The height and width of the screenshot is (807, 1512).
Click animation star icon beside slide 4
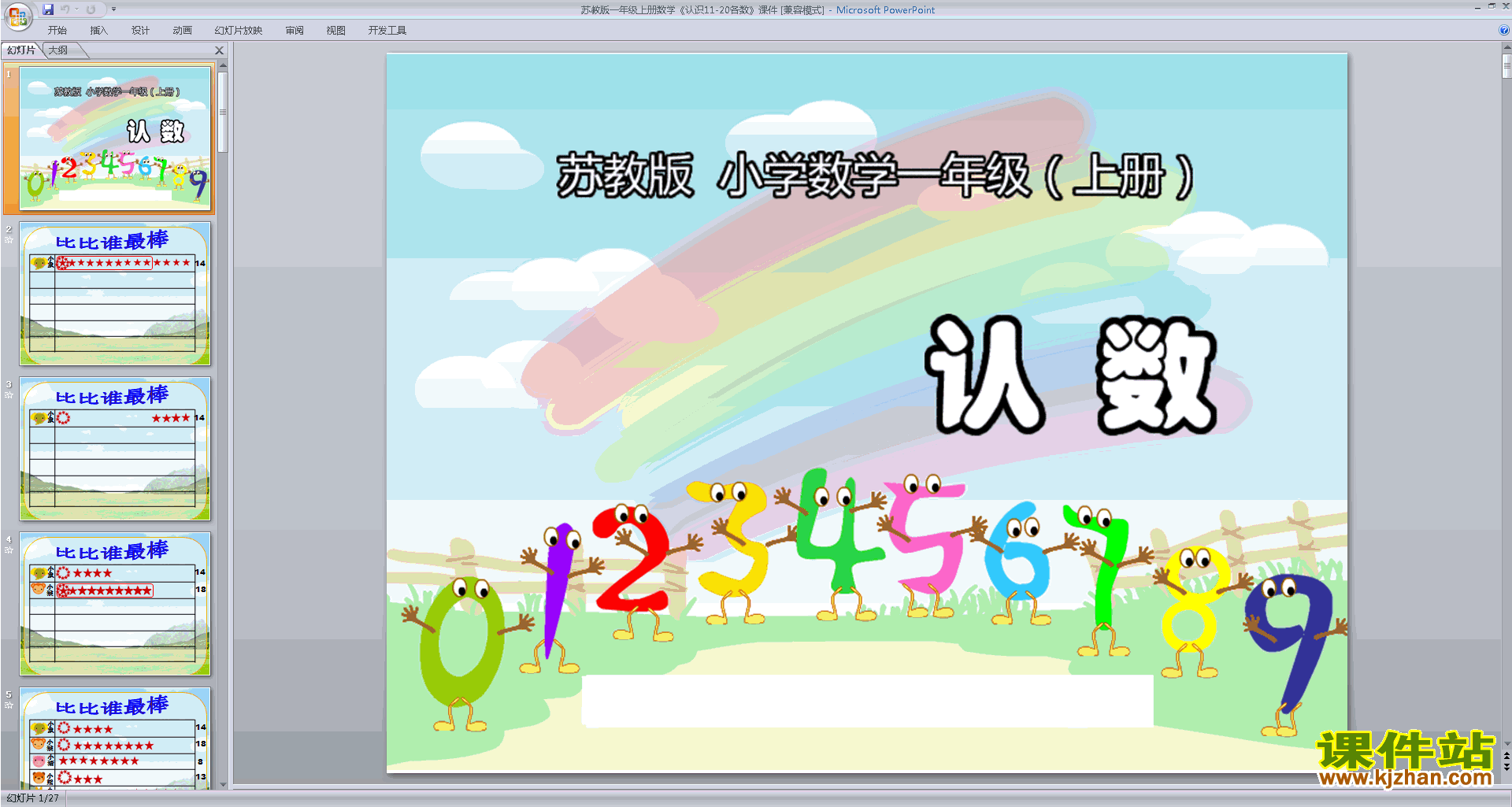(x=9, y=550)
